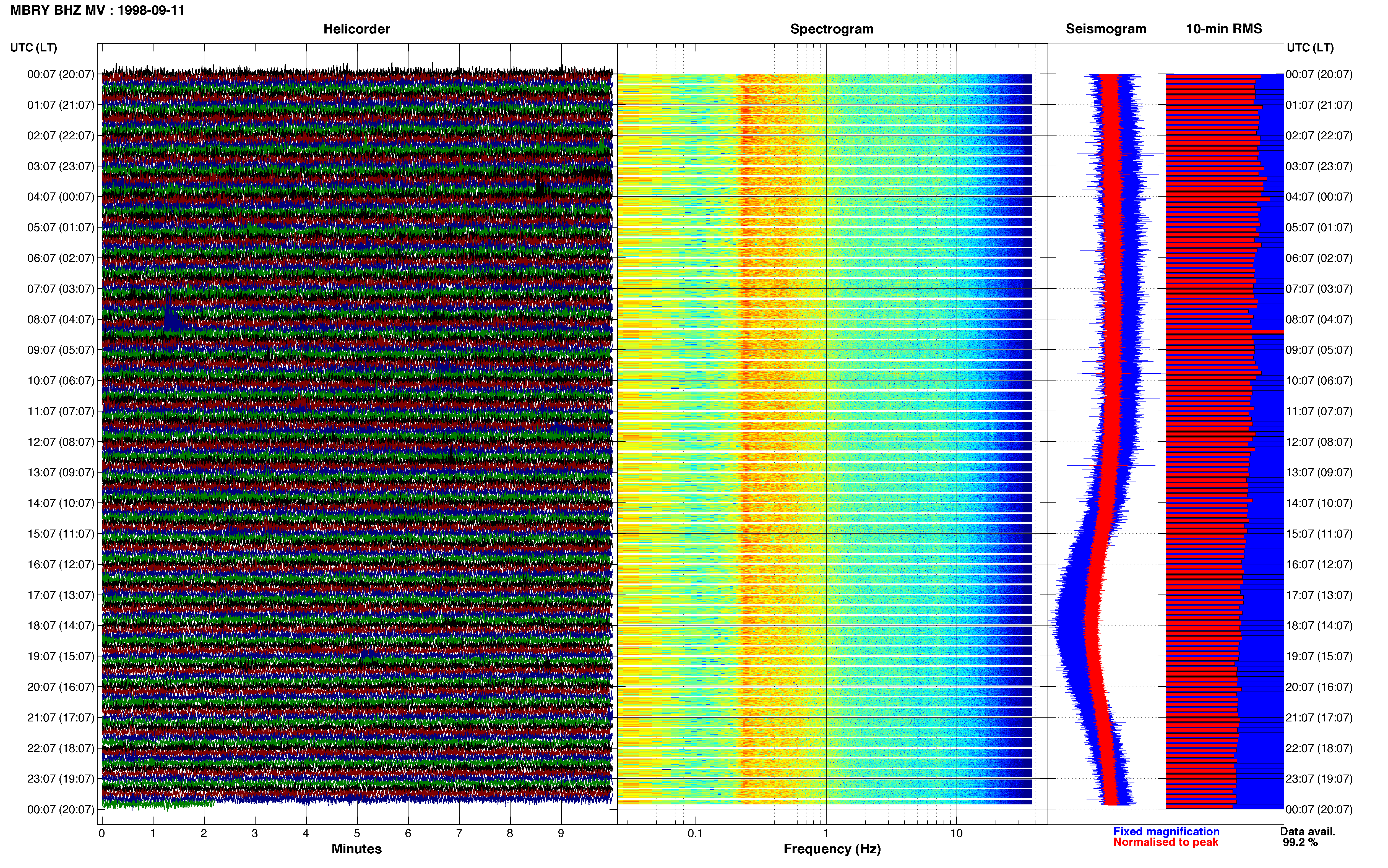Click right-side time label '12:07 (08:07)'

pos(1319,442)
